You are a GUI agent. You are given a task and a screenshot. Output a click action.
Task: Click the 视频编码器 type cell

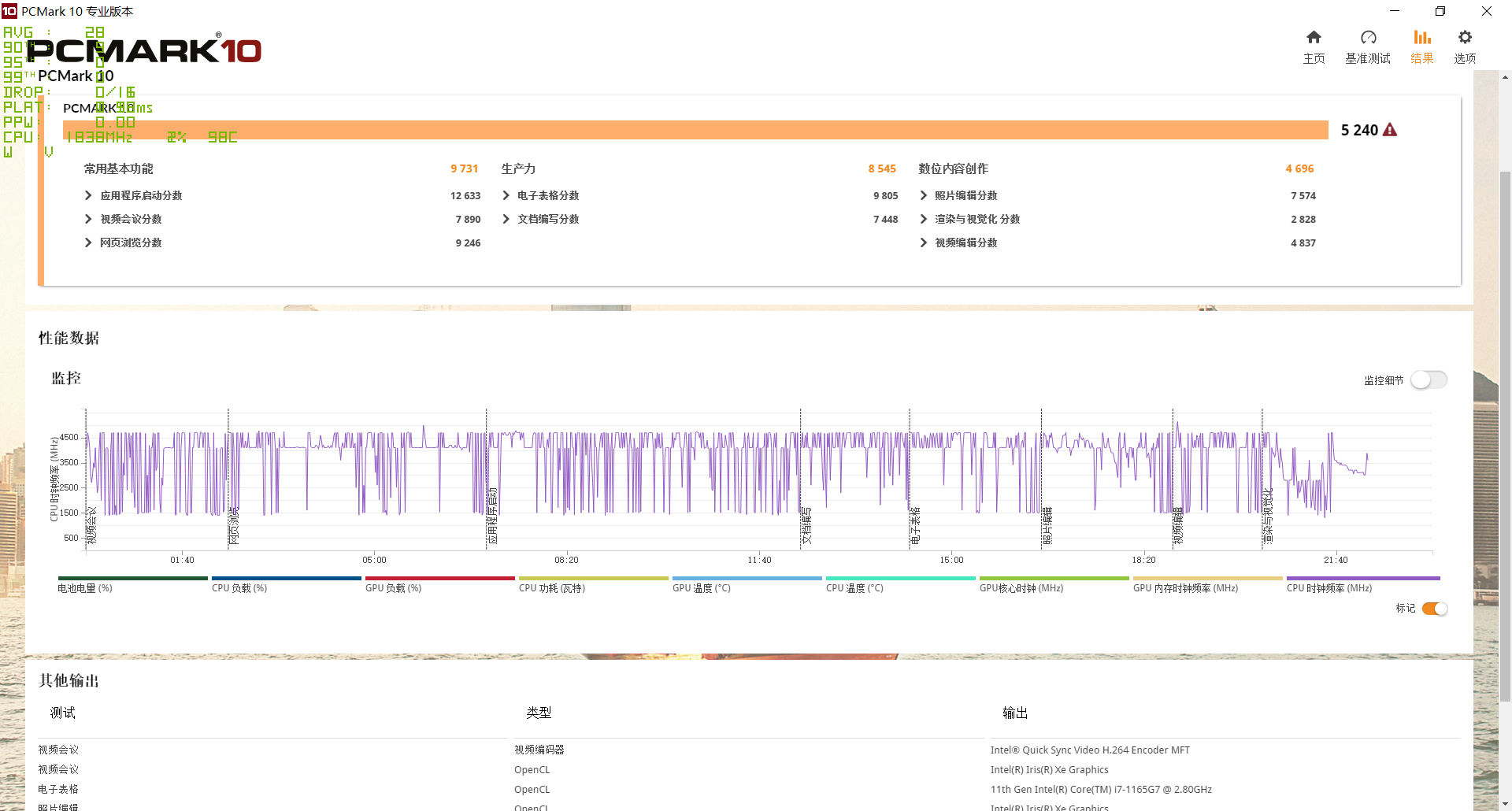pos(539,750)
